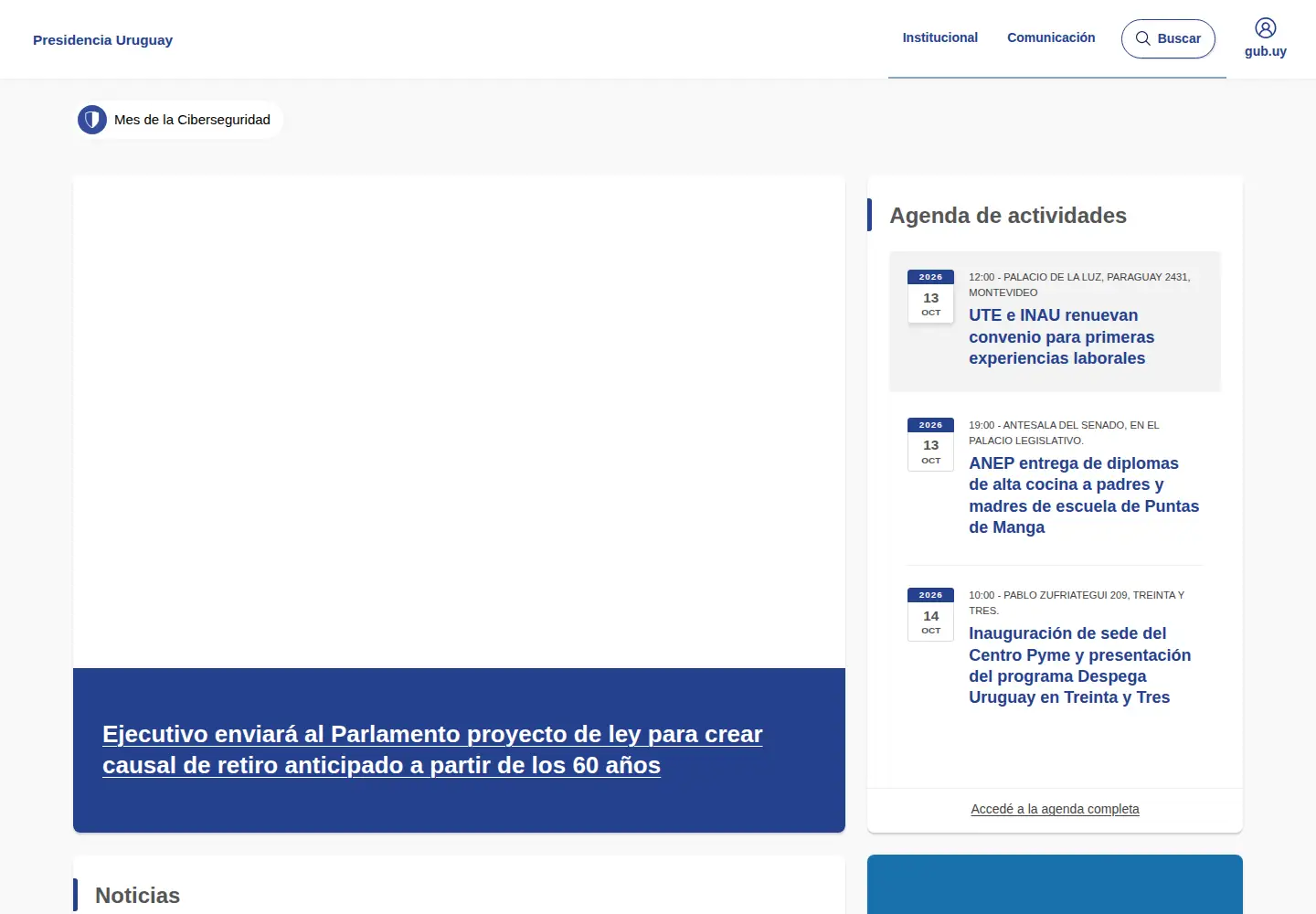Click the 13 OCT date badge for UTE event
Screen dimensions: 1316x914
(930, 296)
